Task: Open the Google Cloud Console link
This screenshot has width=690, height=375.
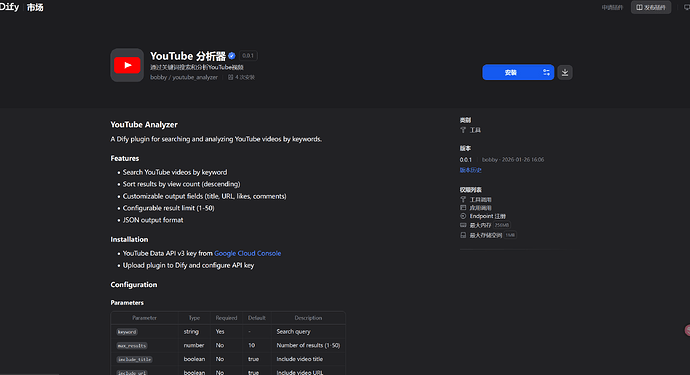Action: pos(247,254)
